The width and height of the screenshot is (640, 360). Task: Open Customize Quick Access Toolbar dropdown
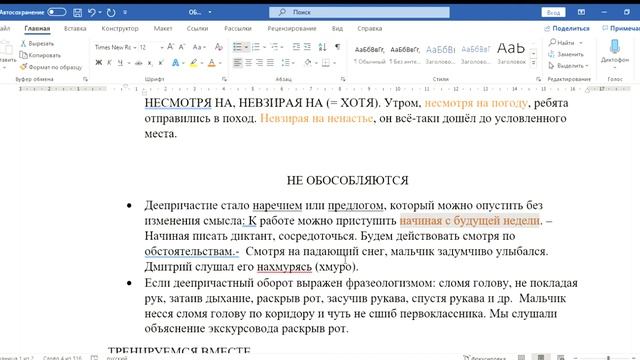coord(125,12)
